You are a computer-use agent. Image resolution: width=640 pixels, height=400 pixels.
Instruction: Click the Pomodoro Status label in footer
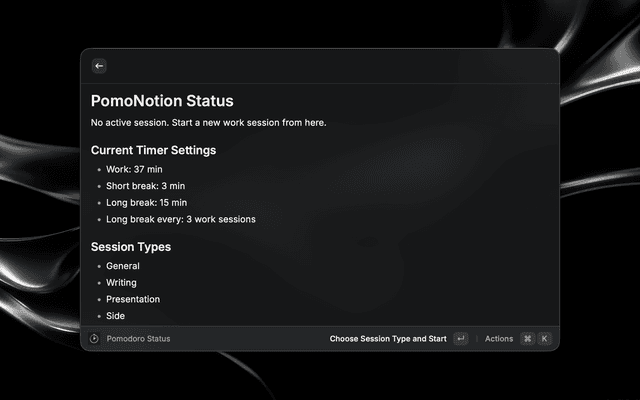[138, 339]
